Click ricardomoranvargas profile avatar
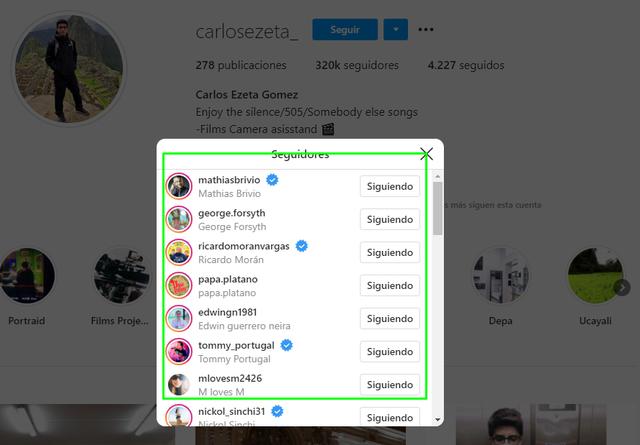640x445 pixels. [179, 252]
